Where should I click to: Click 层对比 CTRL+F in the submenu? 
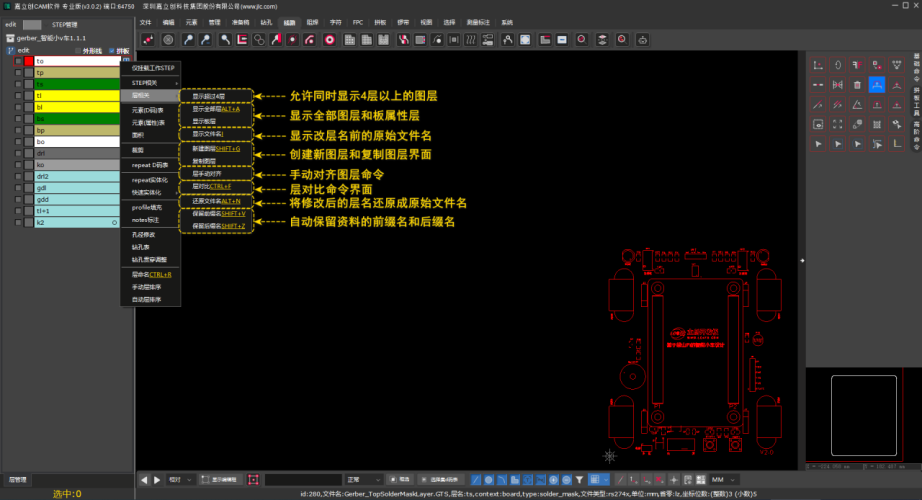216,187
